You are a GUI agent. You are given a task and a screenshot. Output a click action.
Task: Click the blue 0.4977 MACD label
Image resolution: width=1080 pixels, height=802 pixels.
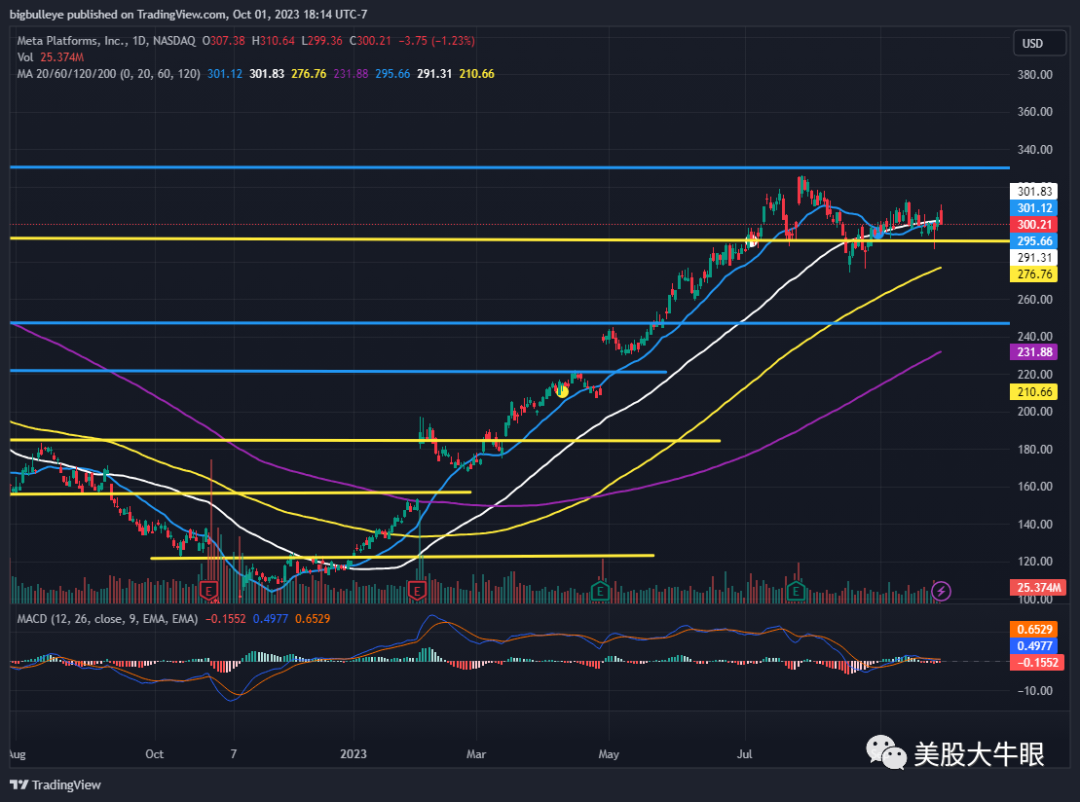tap(1034, 646)
